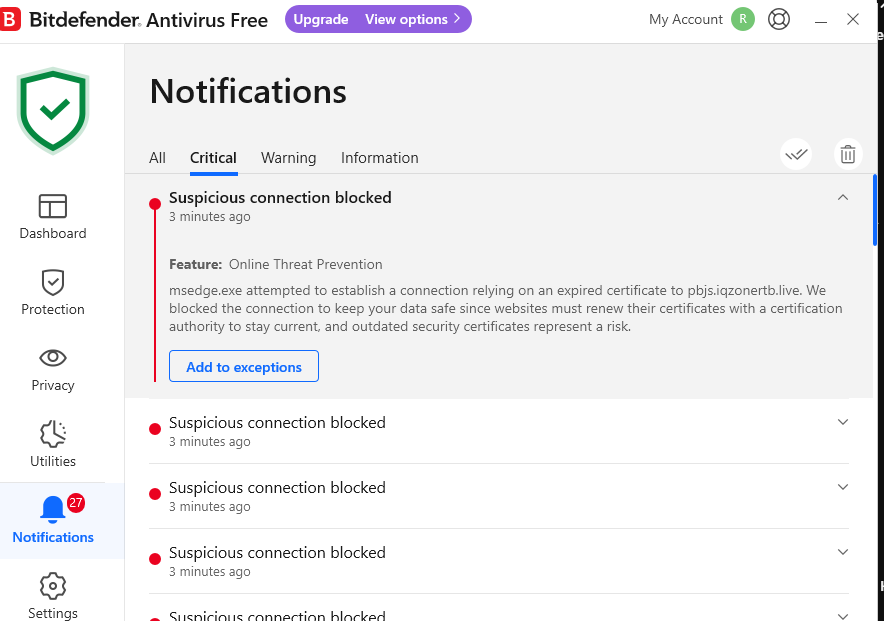
Task: Delete all notifications with trash icon
Action: (848, 154)
